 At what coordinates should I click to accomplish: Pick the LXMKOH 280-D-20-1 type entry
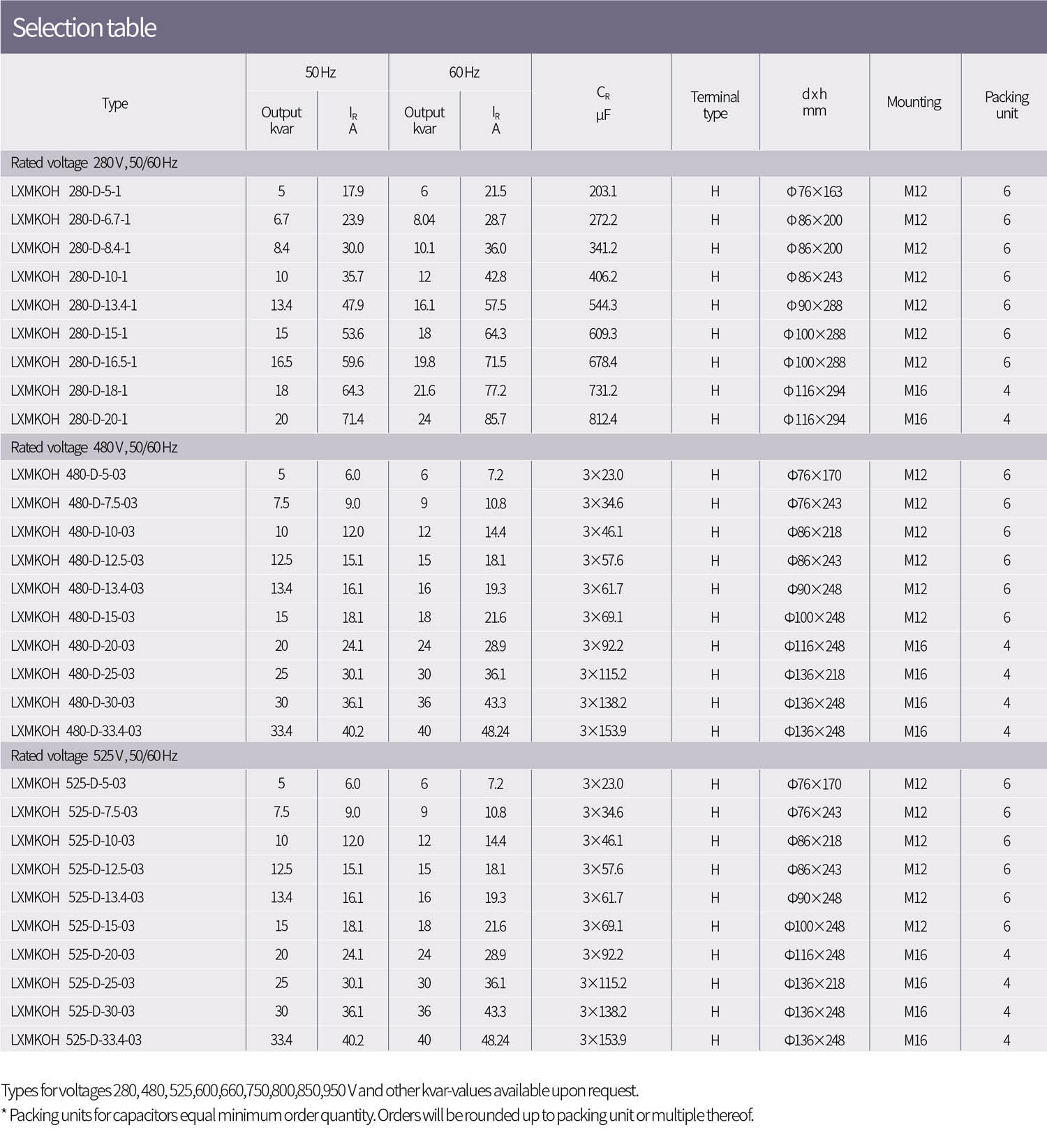[69, 419]
